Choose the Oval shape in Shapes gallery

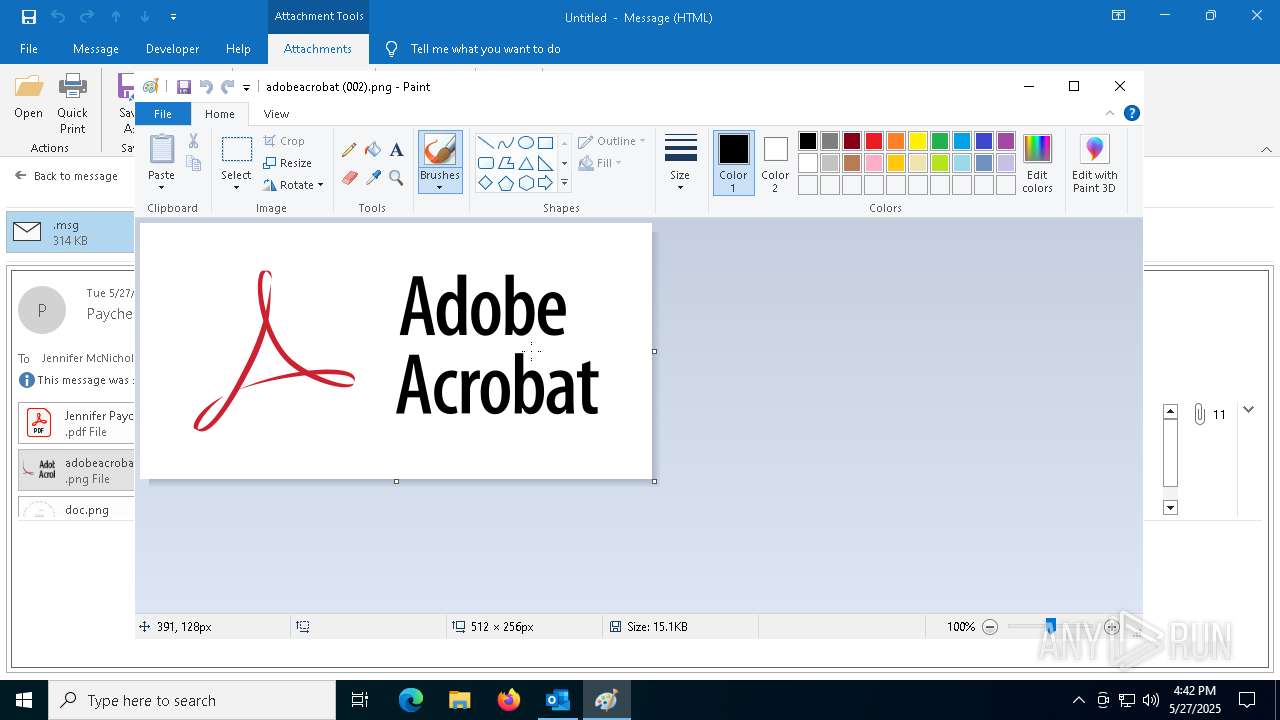point(525,142)
